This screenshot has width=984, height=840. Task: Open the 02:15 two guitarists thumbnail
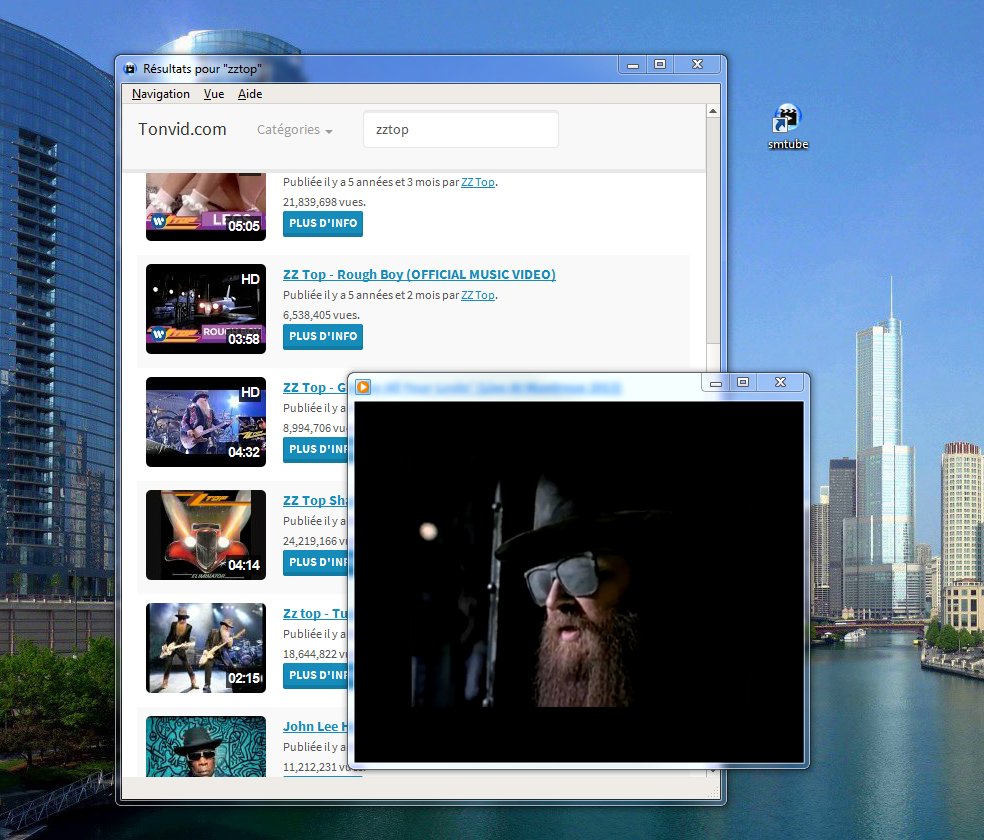(206, 647)
